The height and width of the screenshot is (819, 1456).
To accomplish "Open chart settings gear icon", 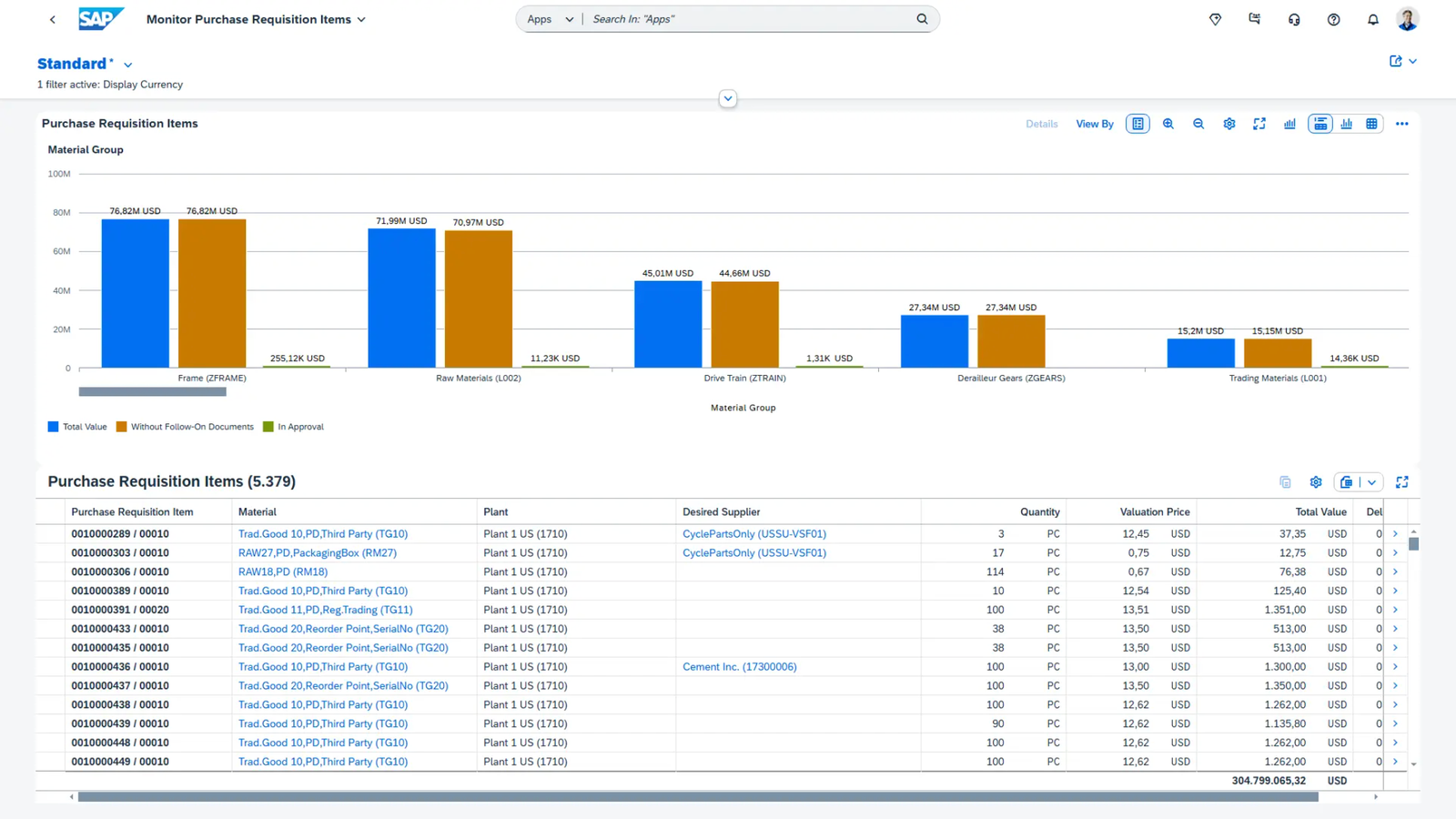I will point(1229,124).
